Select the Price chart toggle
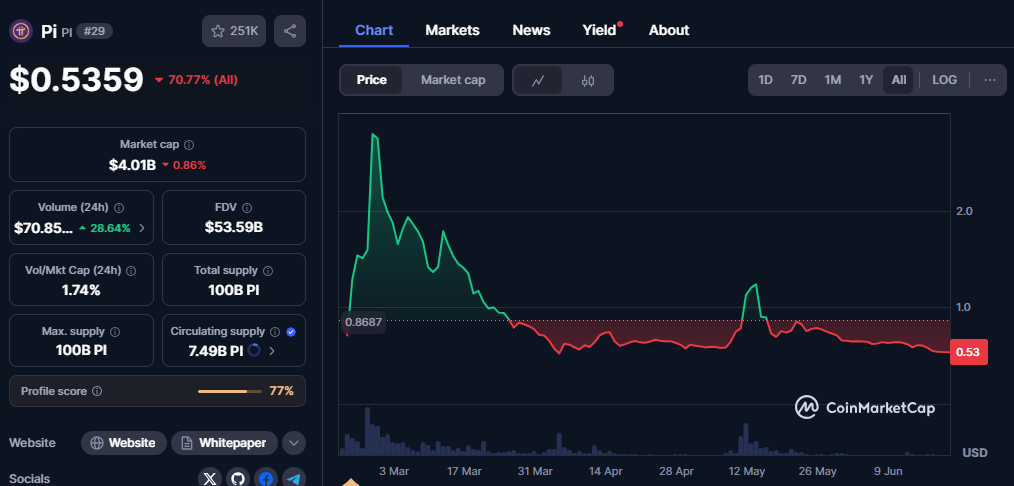The image size is (1014, 486). coord(372,80)
